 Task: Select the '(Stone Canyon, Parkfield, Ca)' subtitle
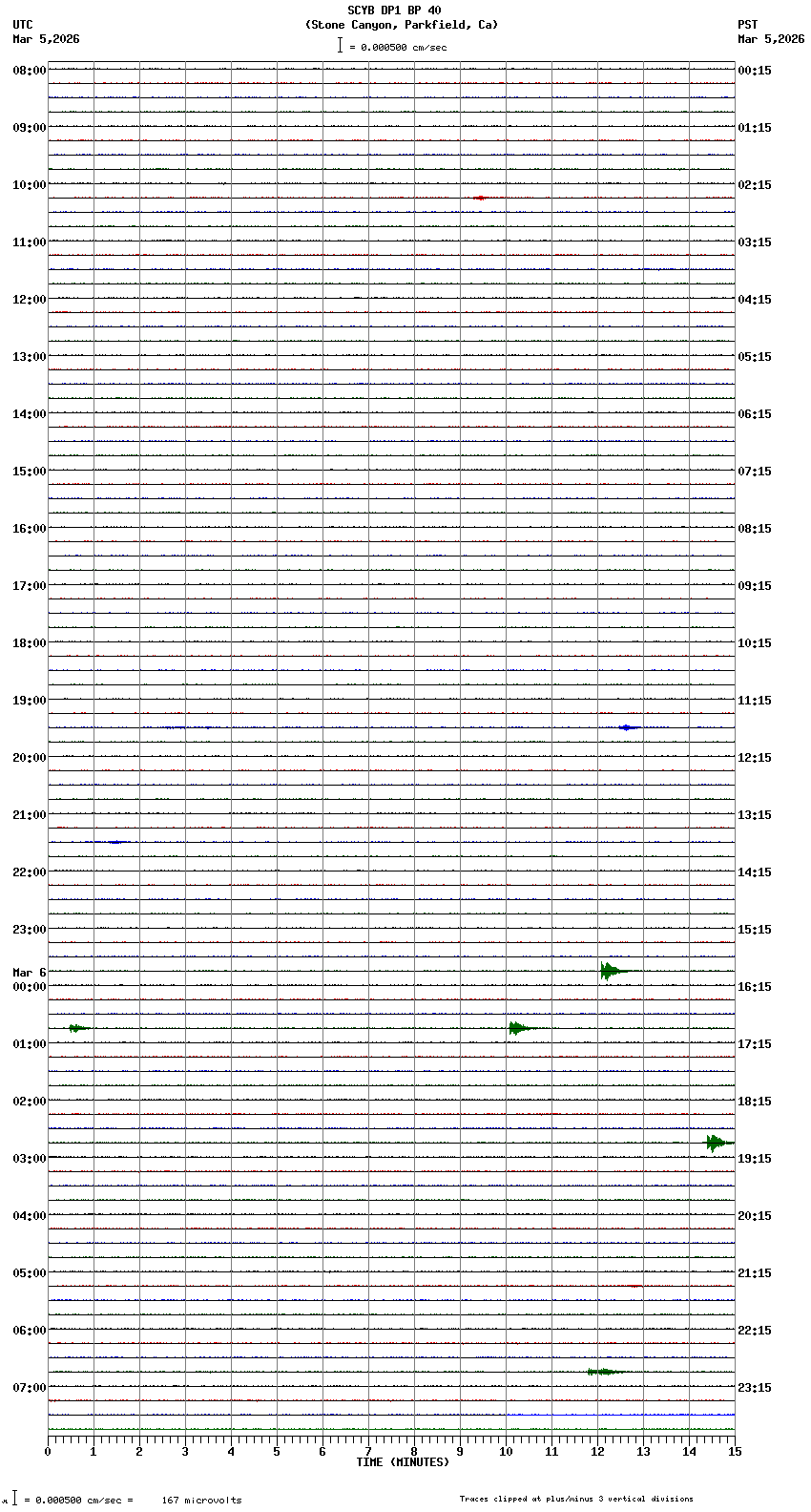pyautogui.click(x=401, y=25)
